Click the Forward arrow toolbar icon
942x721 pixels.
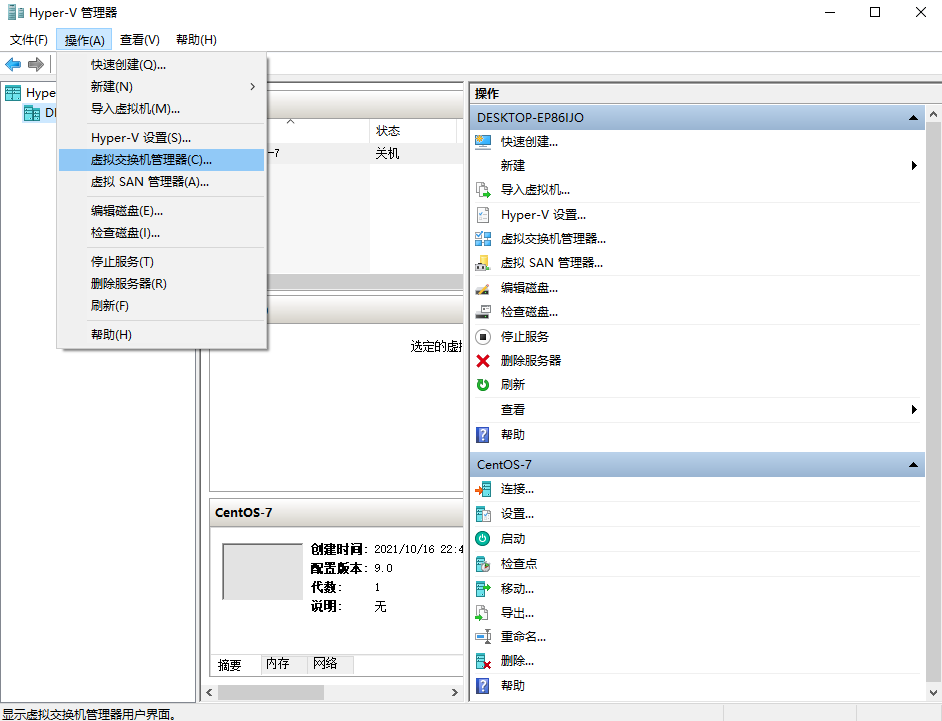point(36,64)
